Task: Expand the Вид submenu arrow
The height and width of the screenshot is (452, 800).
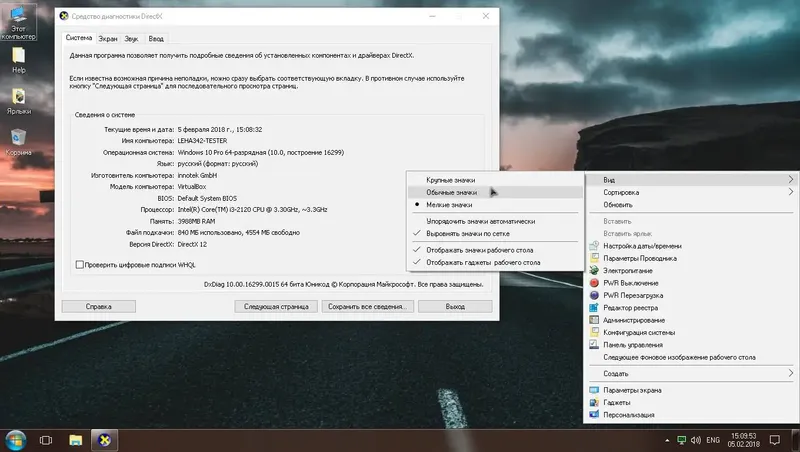Action: 791,180
